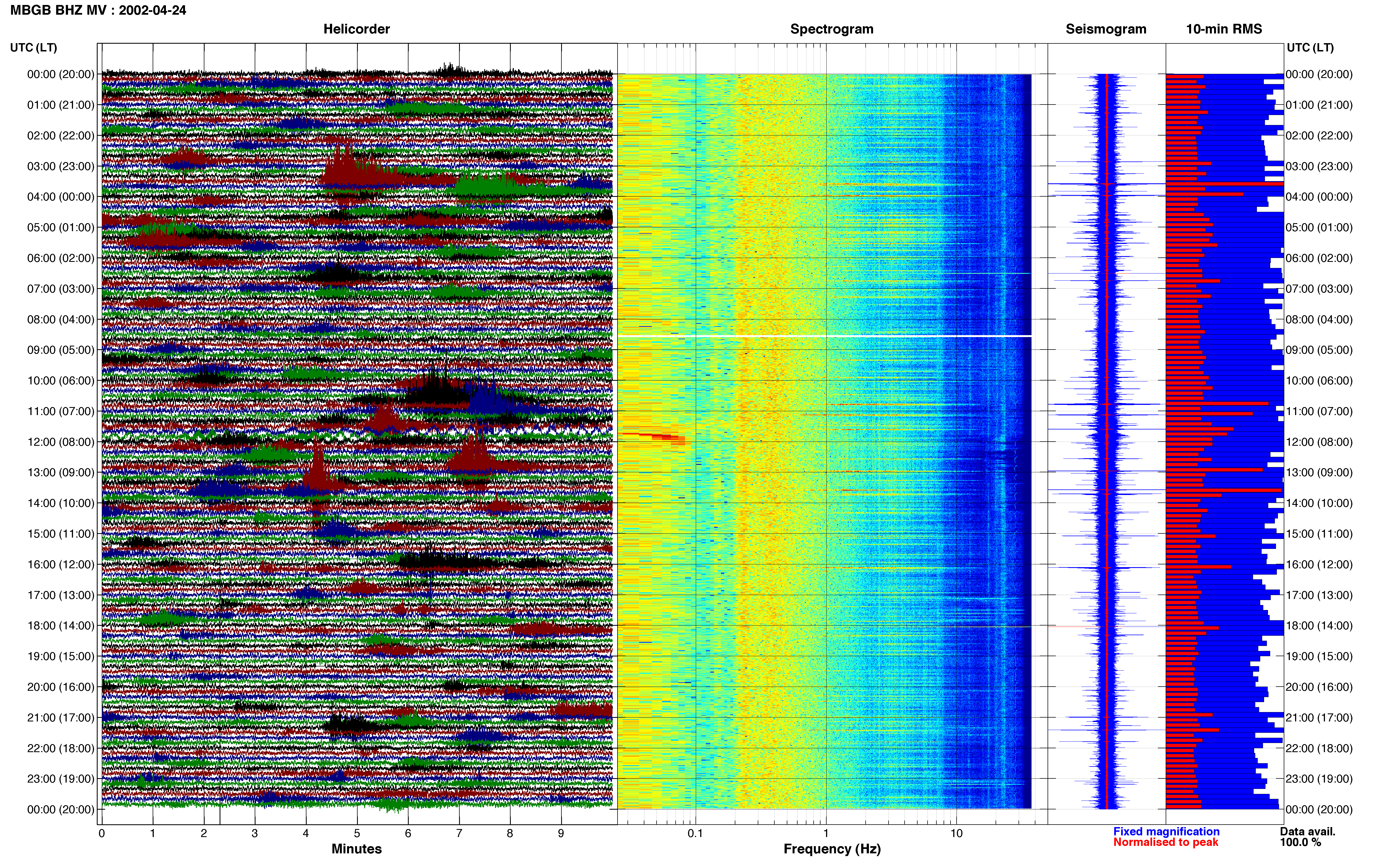The image size is (1388, 868).
Task: Click the 'Data avail.' label
Action: click(1307, 831)
